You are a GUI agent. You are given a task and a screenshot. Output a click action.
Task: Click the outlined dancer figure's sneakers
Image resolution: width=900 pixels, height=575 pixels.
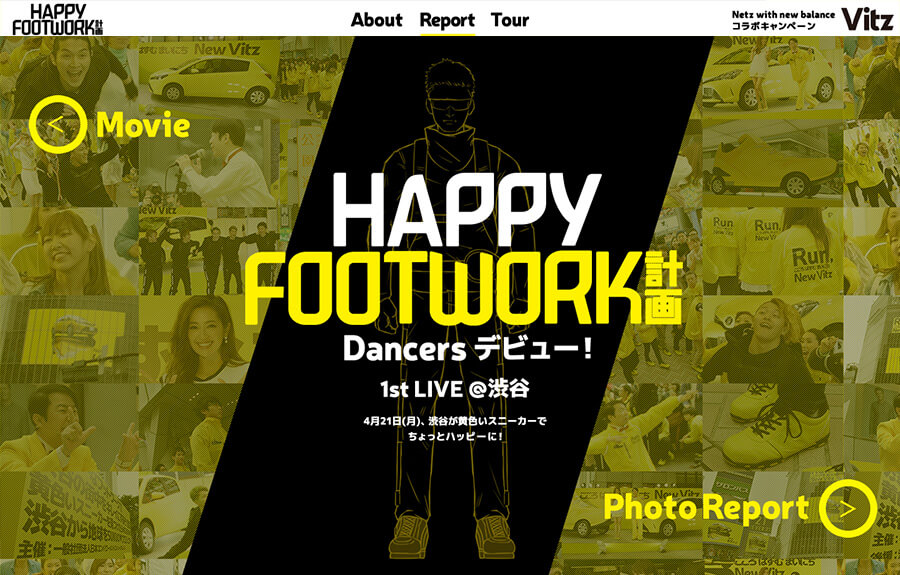[451, 535]
